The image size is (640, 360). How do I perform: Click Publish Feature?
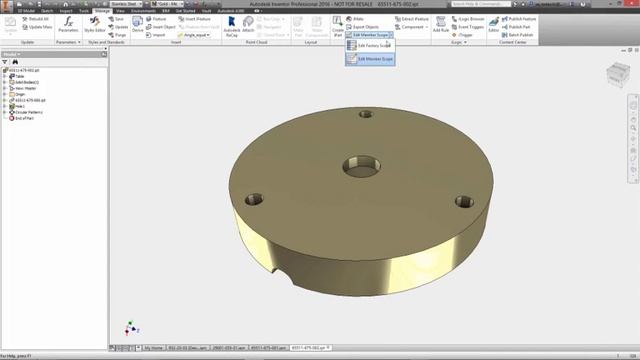[519, 19]
